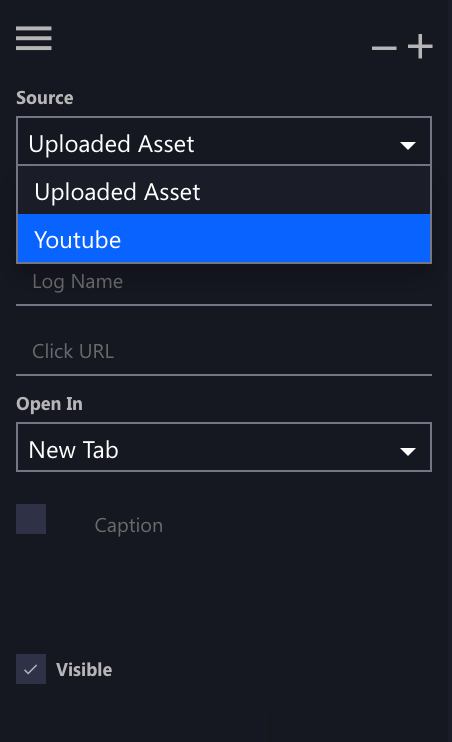
Task: Click the minus icon at top
Action: [x=384, y=47]
